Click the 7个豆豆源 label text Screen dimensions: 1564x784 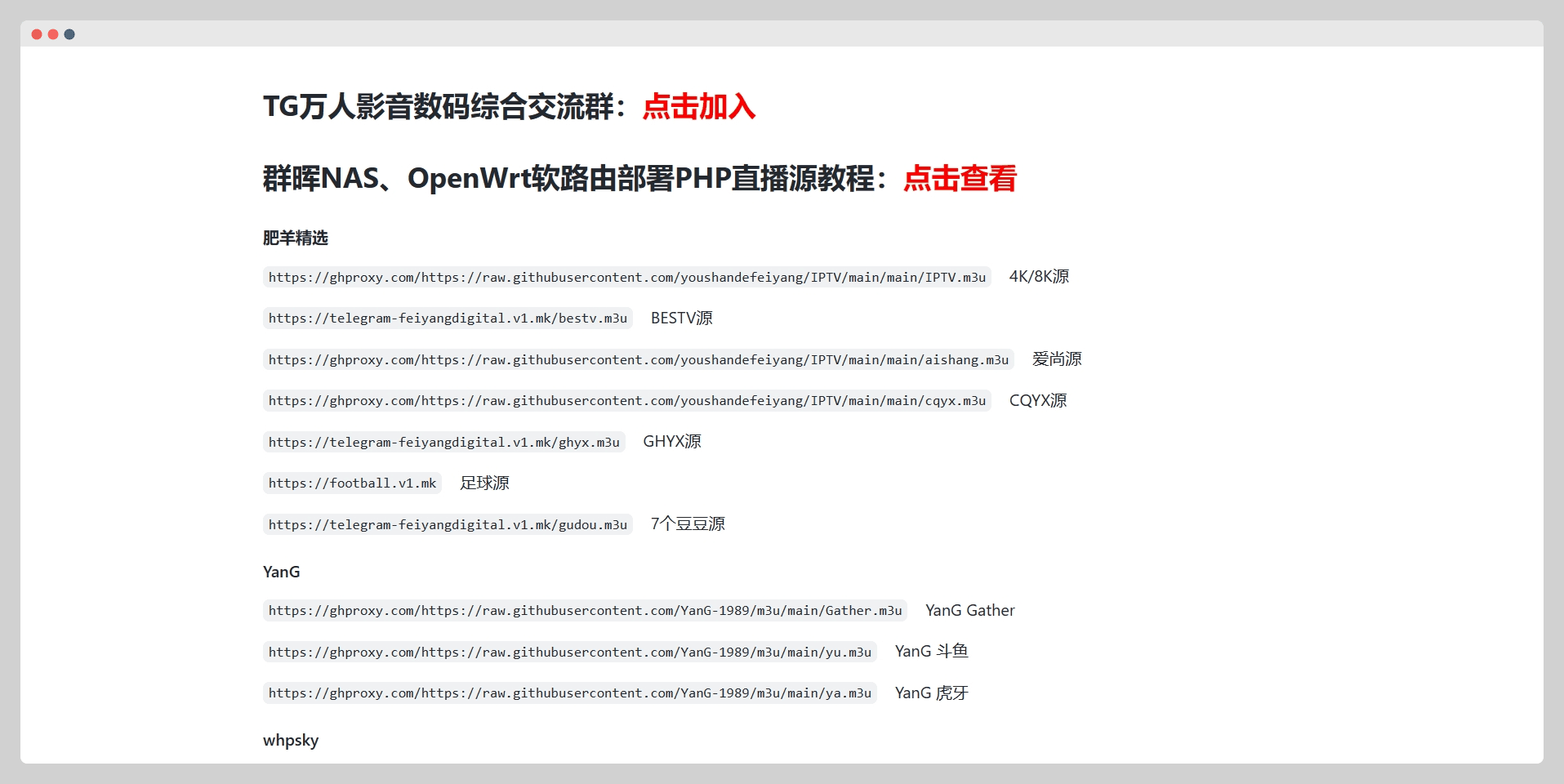point(688,524)
